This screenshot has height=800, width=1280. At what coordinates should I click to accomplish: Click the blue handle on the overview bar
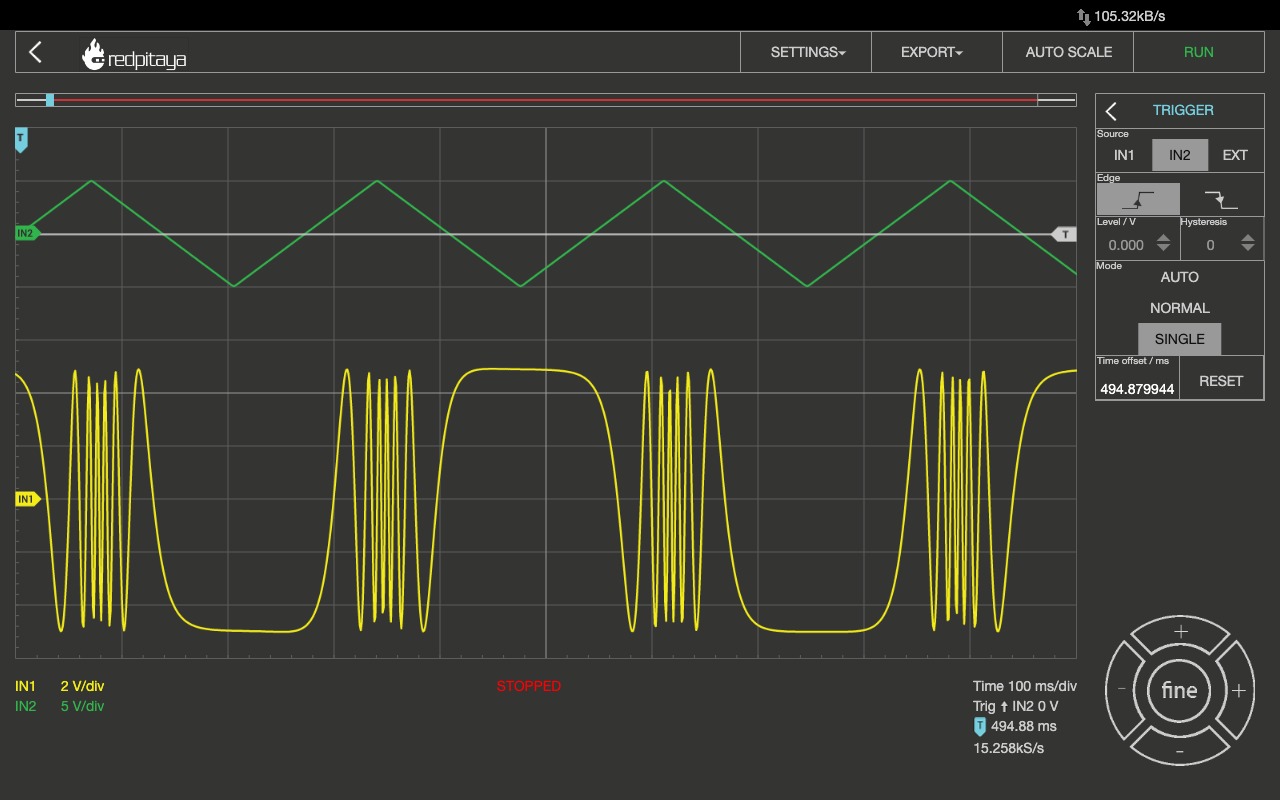click(x=50, y=100)
